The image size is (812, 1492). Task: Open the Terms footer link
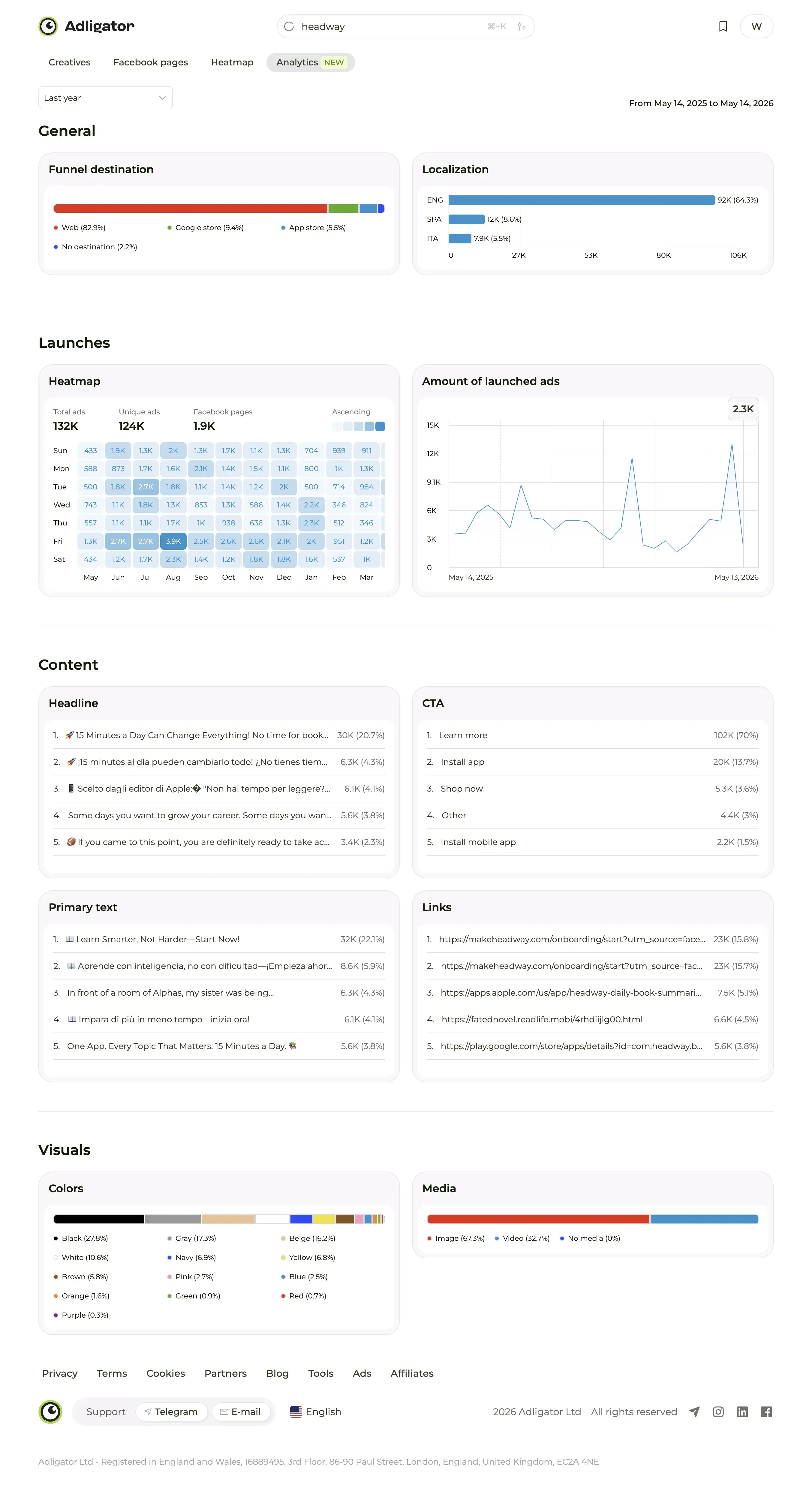112,1373
